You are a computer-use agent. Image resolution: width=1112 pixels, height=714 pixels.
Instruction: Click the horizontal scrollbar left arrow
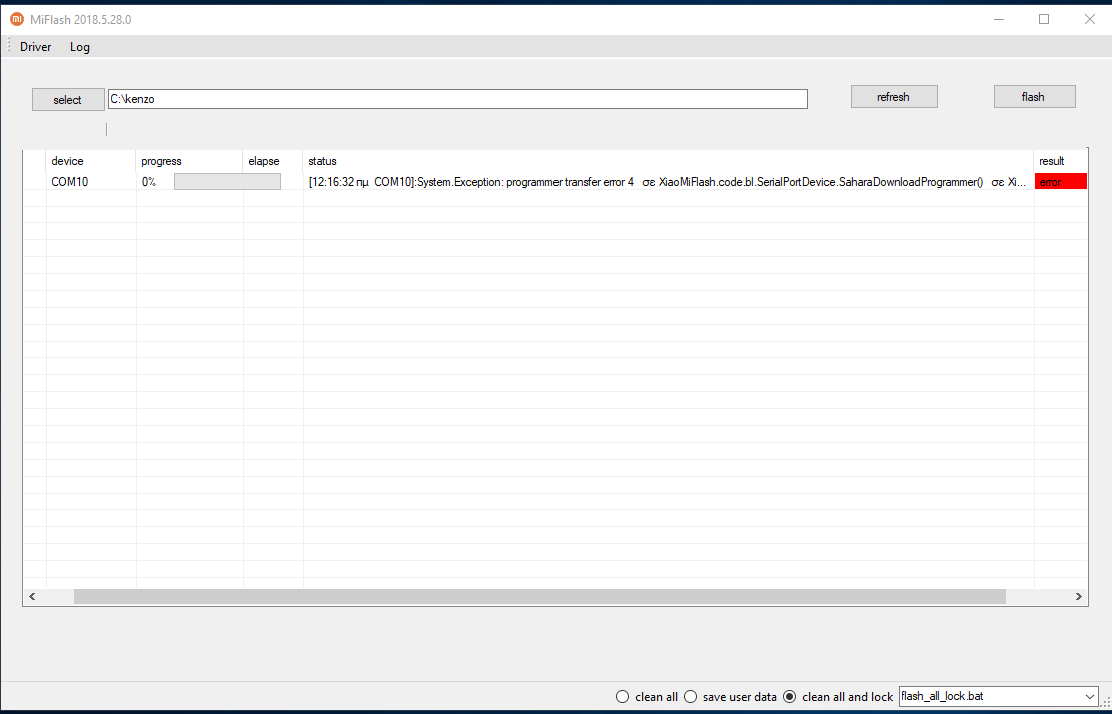32,596
